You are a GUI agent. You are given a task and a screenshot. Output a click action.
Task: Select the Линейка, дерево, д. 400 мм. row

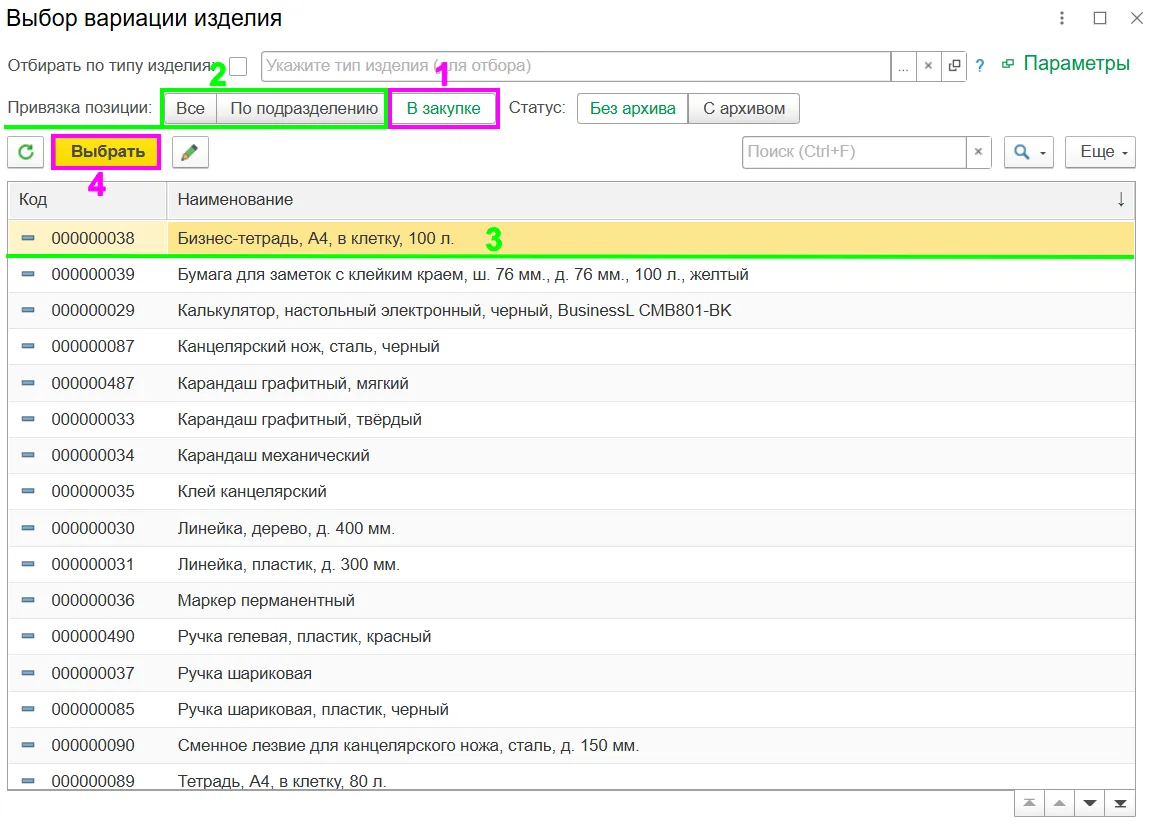pos(571,528)
